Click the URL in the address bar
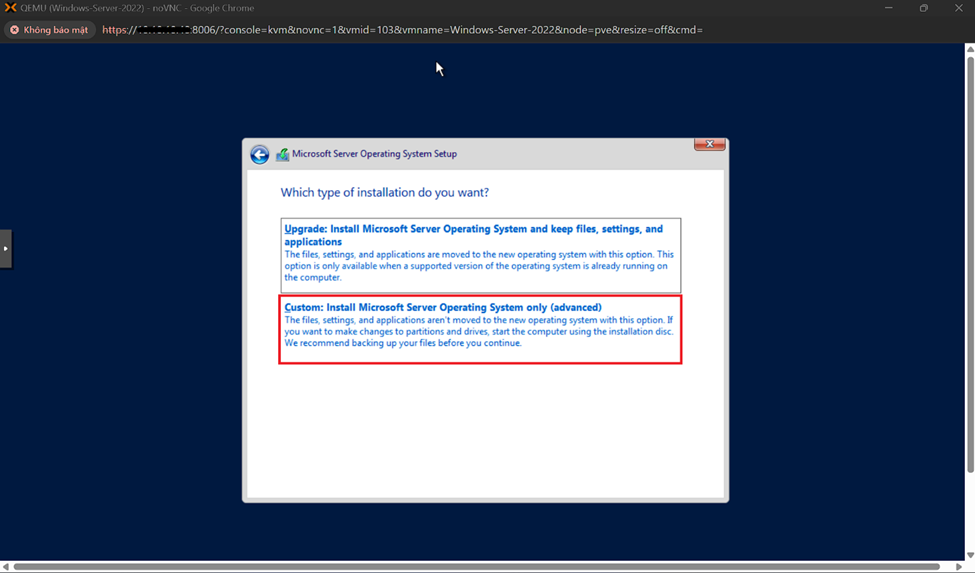The width and height of the screenshot is (975, 573). (402, 30)
